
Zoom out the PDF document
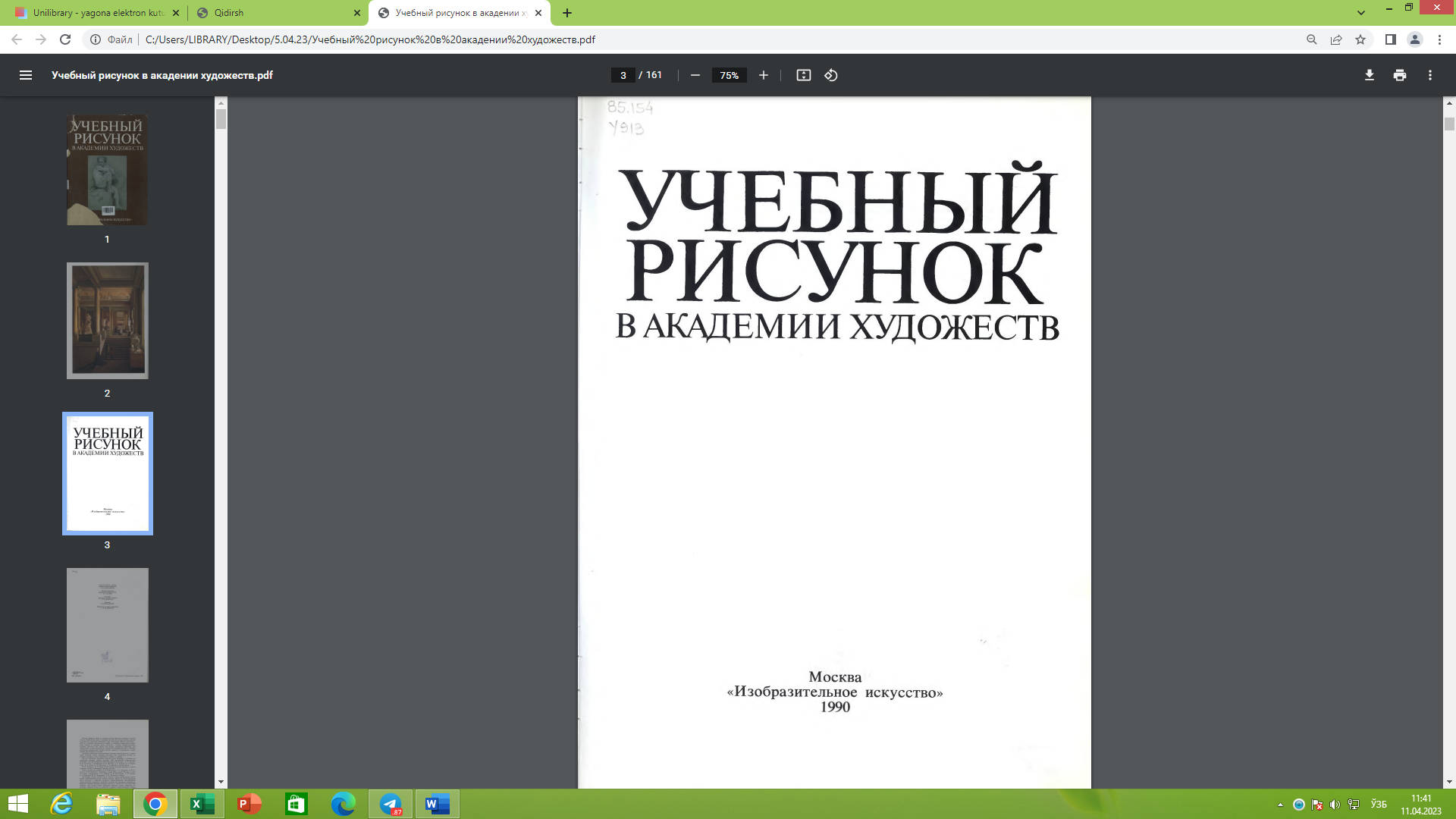(x=694, y=75)
